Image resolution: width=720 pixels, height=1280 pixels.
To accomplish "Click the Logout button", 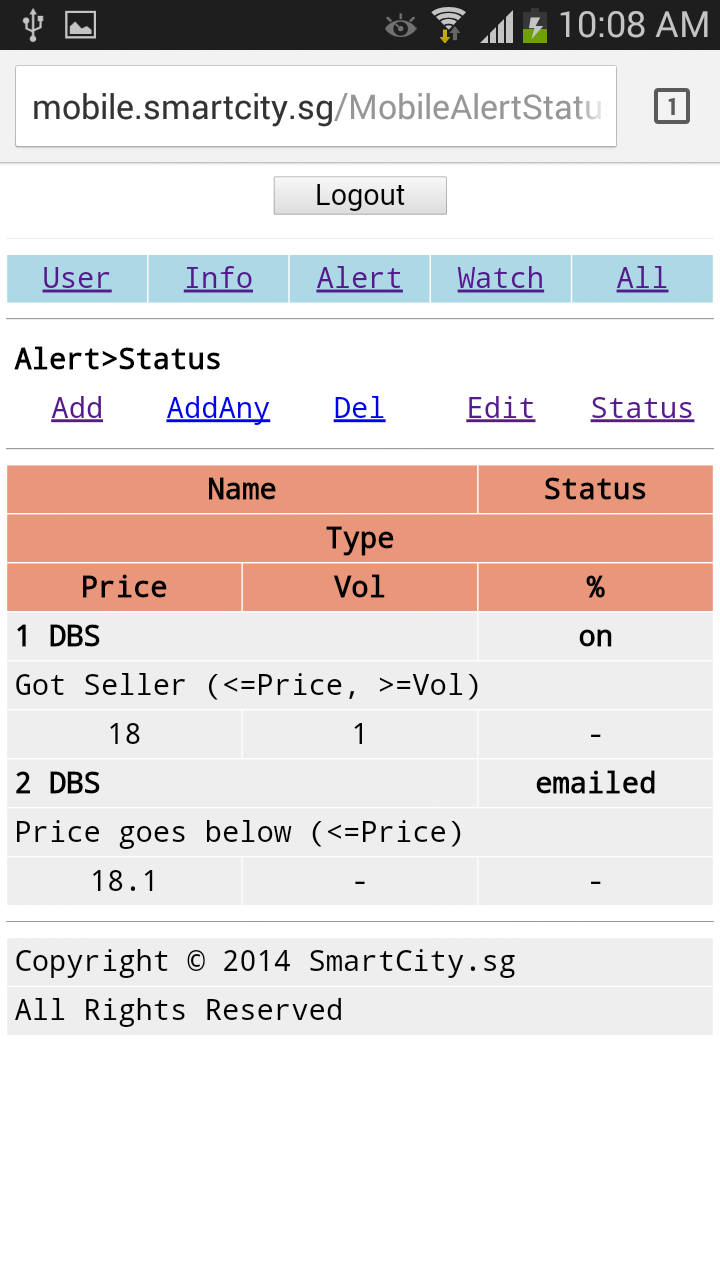I will tap(360, 195).
